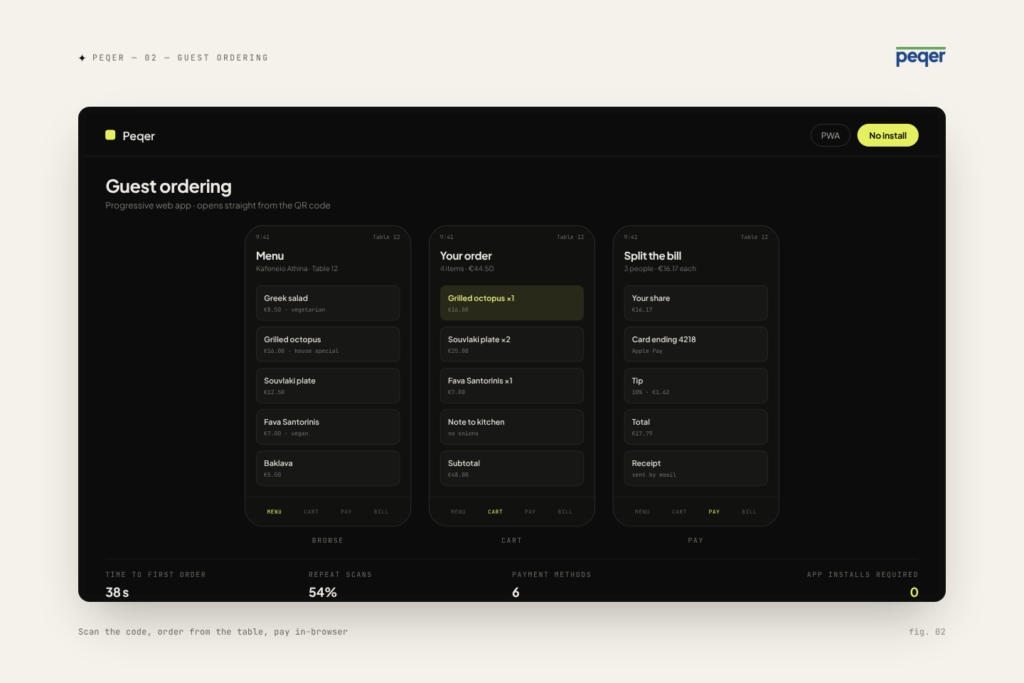The image size is (1024, 683).
Task: Click the 38 s time value
Action: (118, 592)
